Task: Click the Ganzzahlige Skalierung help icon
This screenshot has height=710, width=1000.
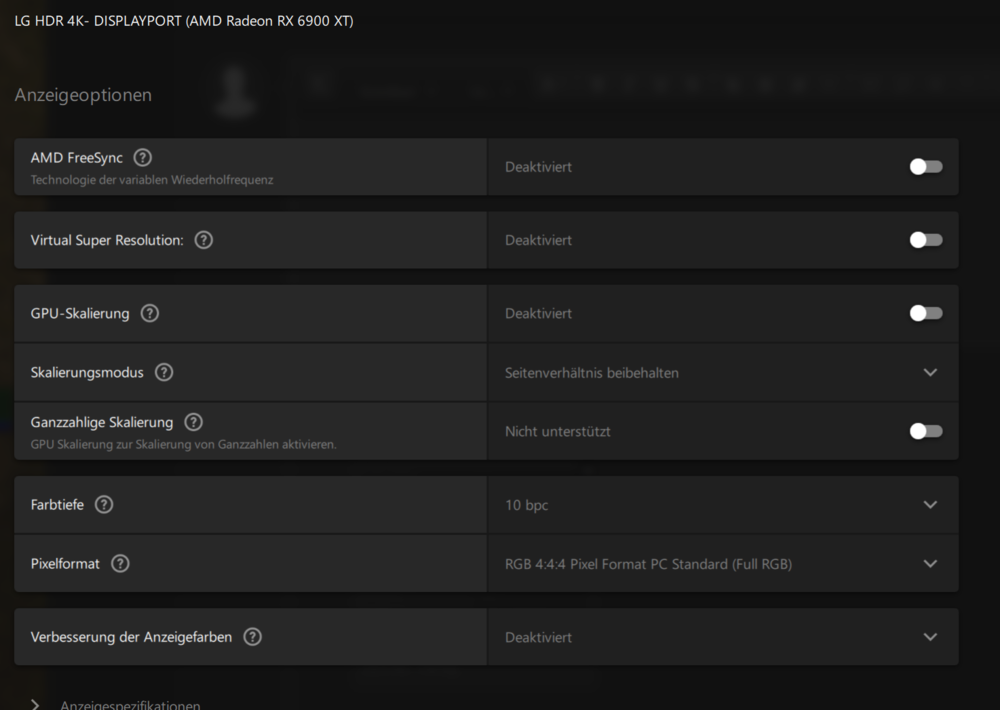Action: pos(194,422)
